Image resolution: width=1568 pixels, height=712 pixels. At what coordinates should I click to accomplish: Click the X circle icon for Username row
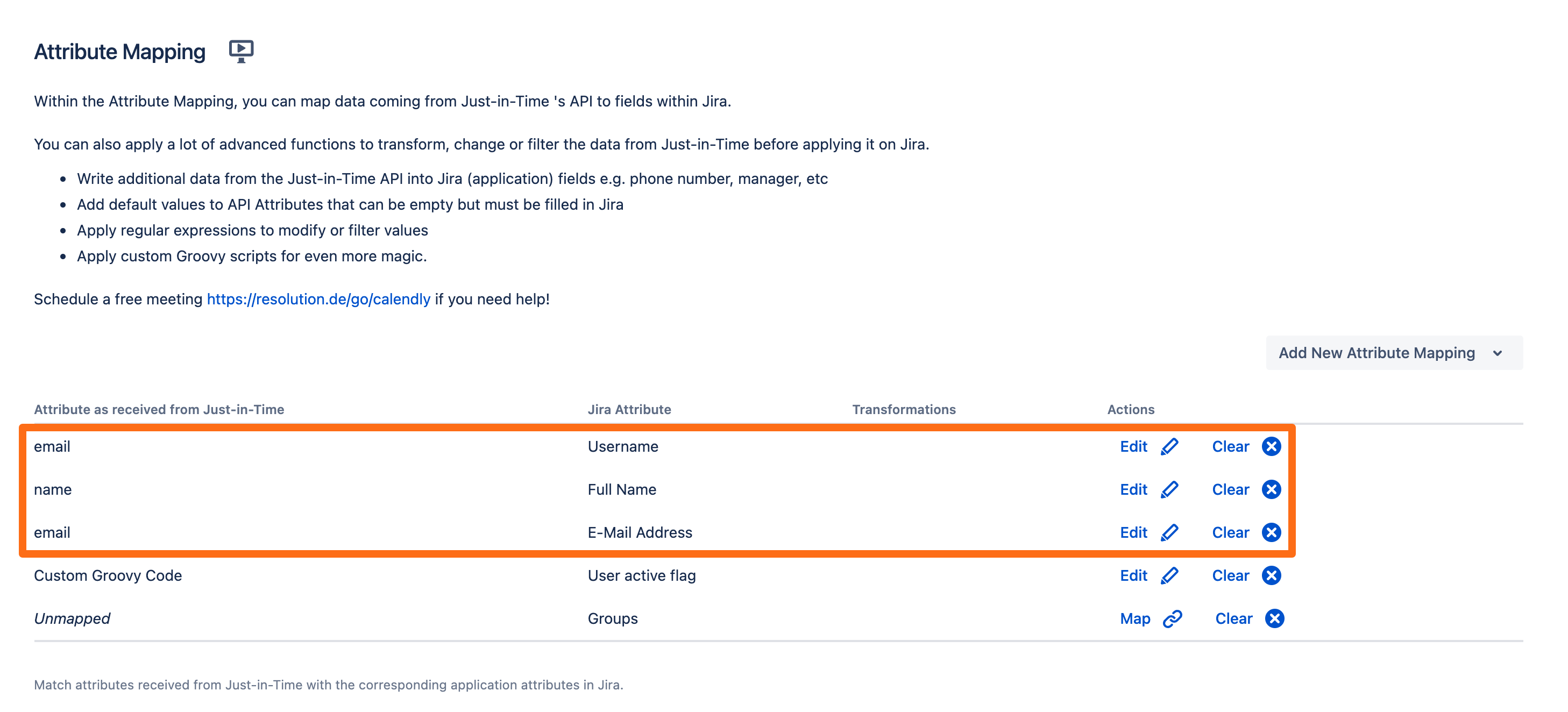[x=1271, y=447]
